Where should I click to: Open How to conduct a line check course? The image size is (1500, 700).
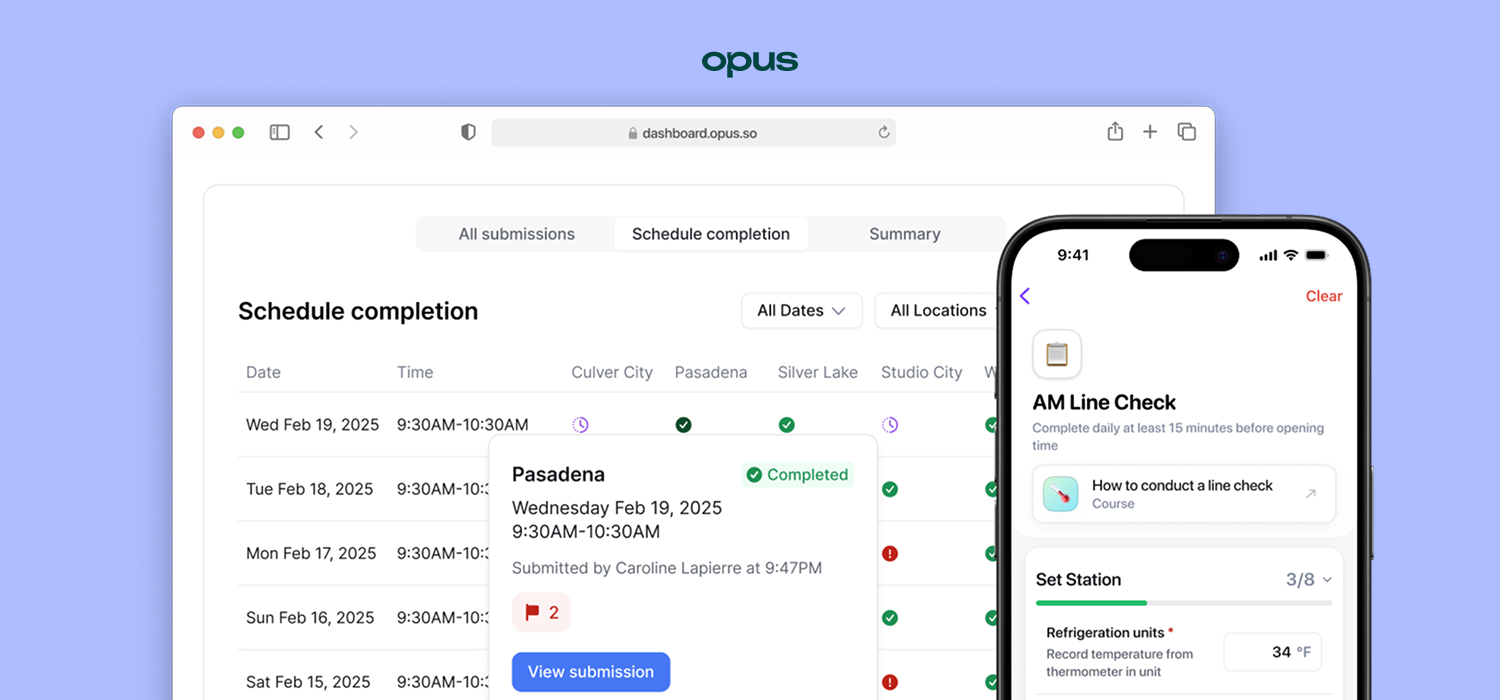pyautogui.click(x=1184, y=494)
